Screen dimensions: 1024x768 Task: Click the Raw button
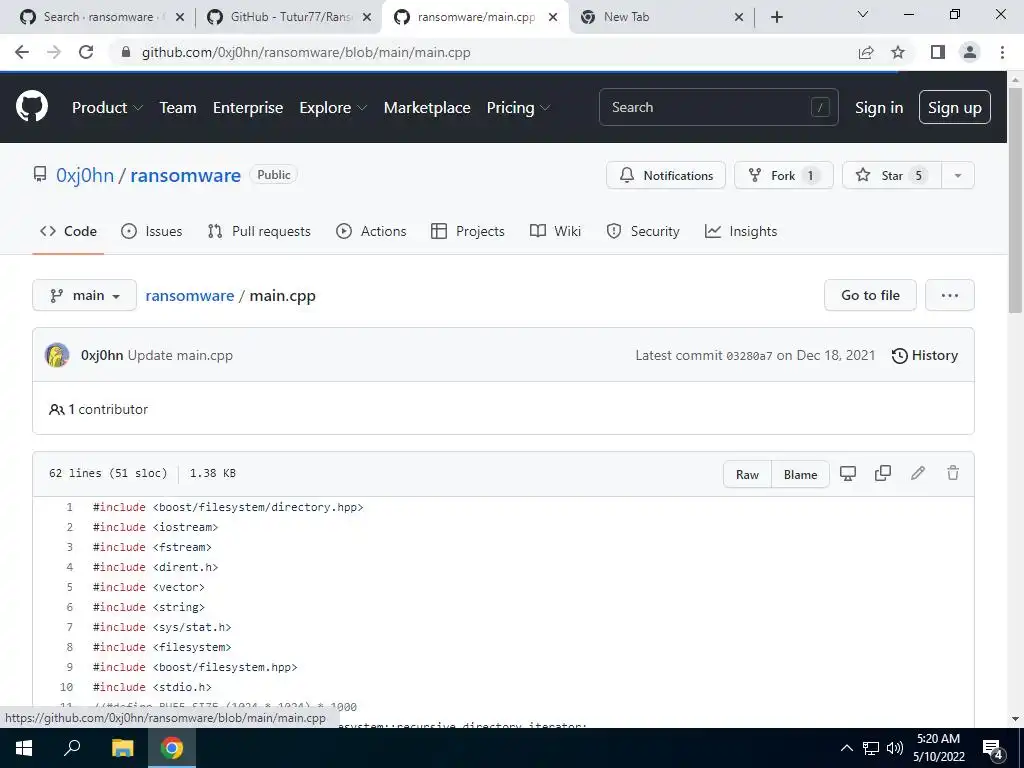pos(748,474)
